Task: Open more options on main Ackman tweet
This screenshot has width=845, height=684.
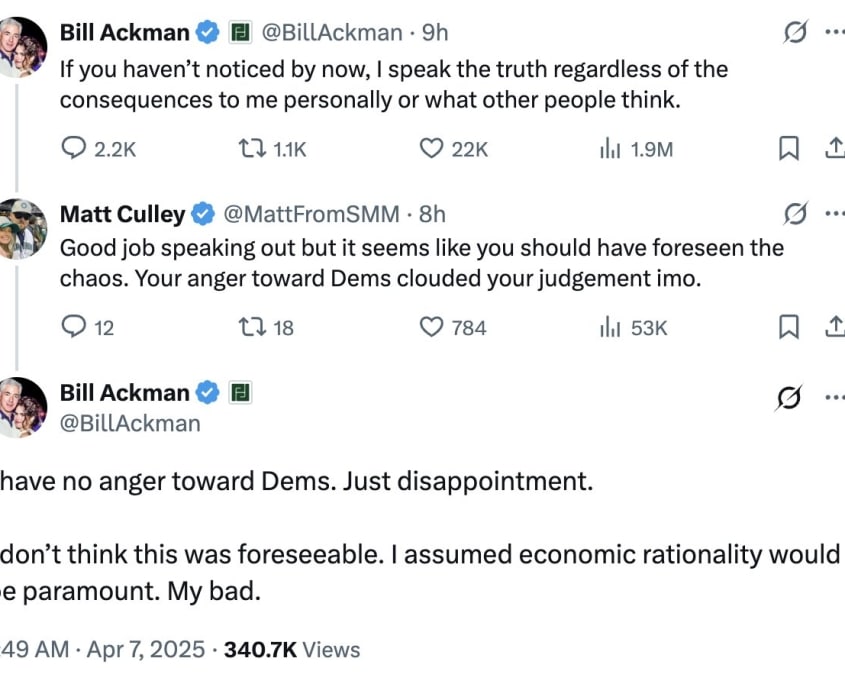Action: 835,398
